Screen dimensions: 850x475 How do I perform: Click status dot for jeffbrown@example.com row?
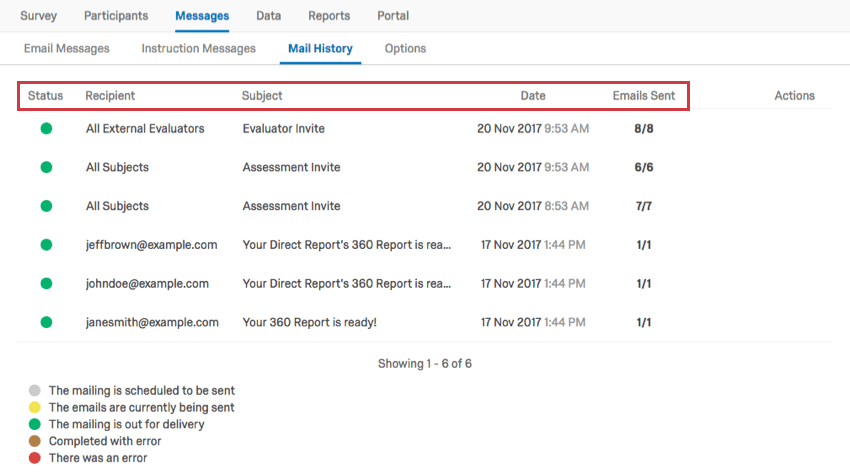[x=46, y=245]
